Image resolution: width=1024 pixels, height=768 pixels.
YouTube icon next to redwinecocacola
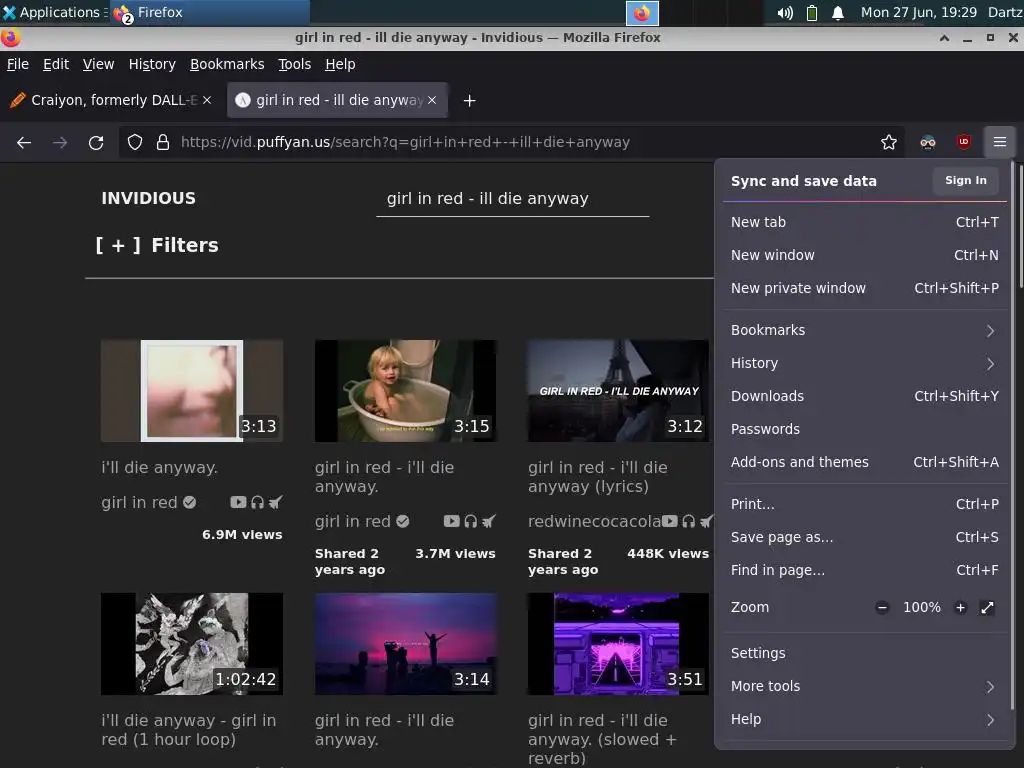(x=669, y=521)
